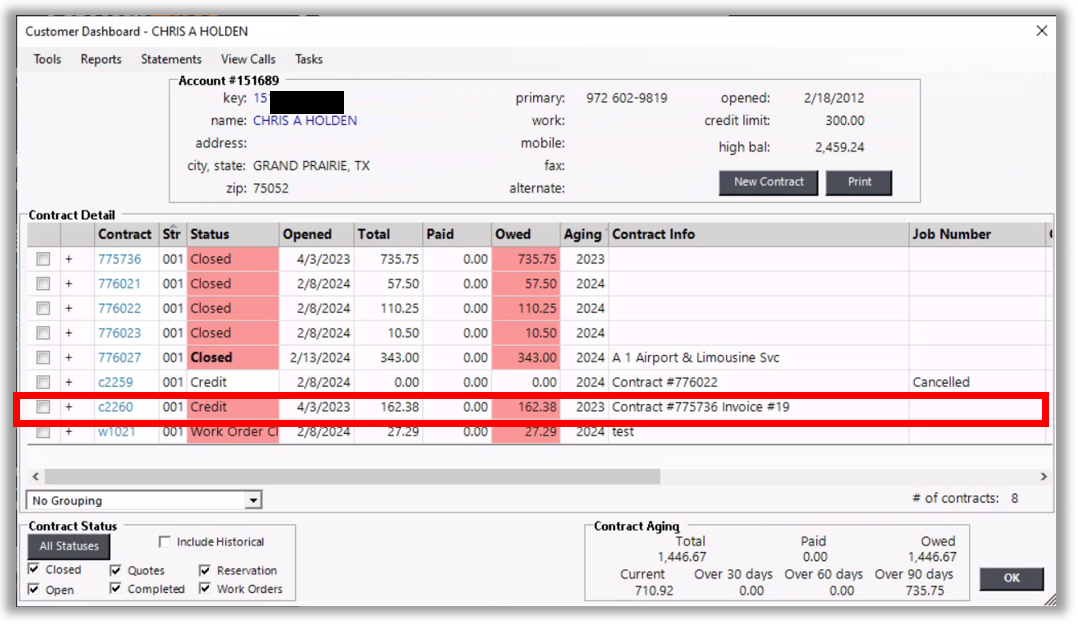The height and width of the screenshot is (629, 1078).
Task: Sort by the Owed column header
Action: (513, 234)
